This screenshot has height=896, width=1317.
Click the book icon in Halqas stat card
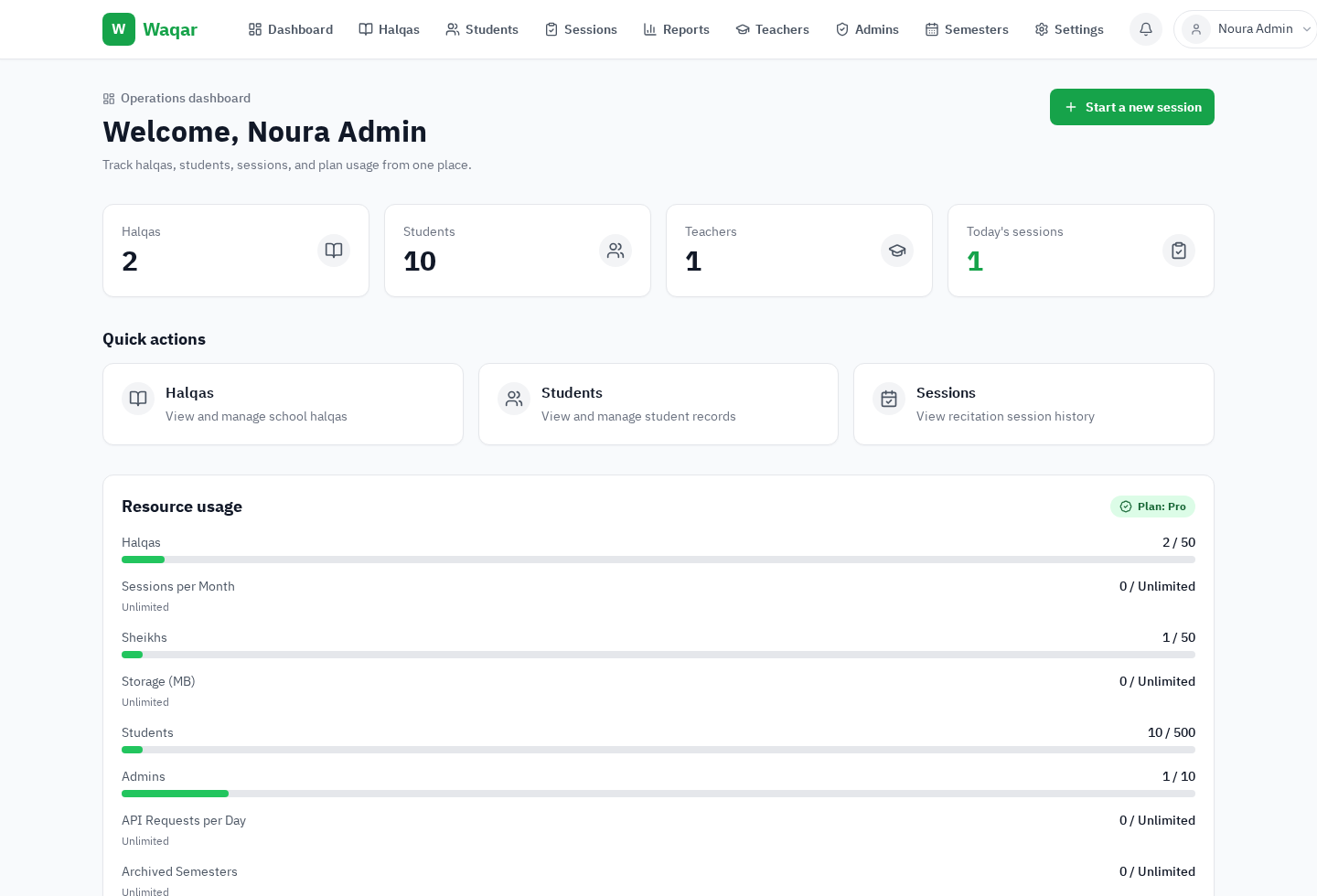coord(334,251)
